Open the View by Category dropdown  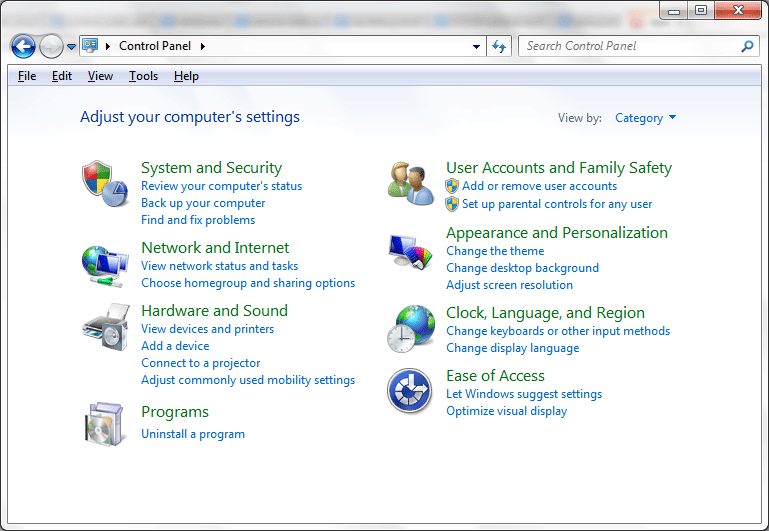(x=645, y=118)
